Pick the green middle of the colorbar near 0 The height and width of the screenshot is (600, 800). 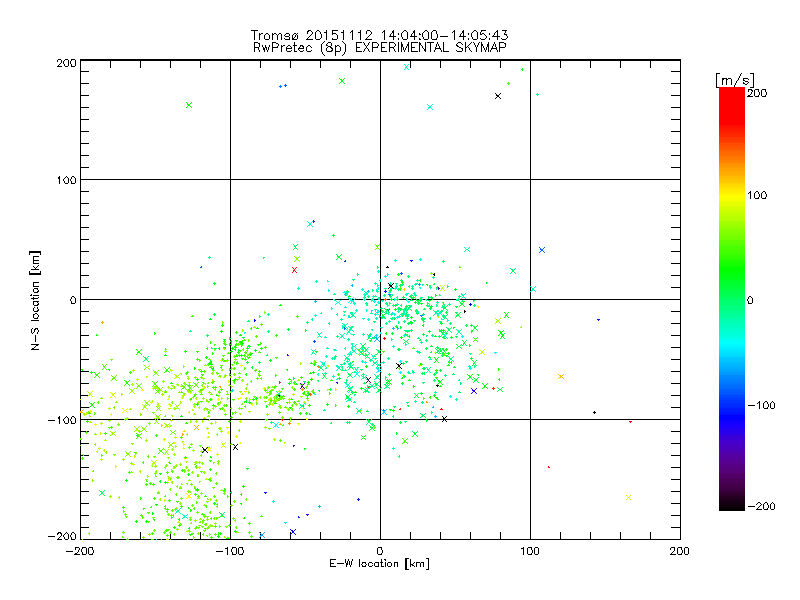click(732, 299)
